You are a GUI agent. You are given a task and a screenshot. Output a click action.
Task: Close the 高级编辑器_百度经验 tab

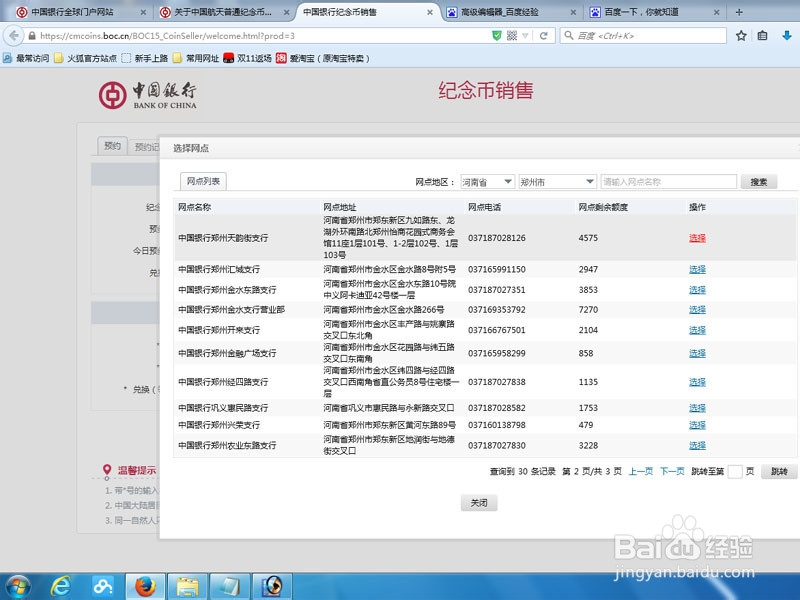pyautogui.click(x=573, y=12)
